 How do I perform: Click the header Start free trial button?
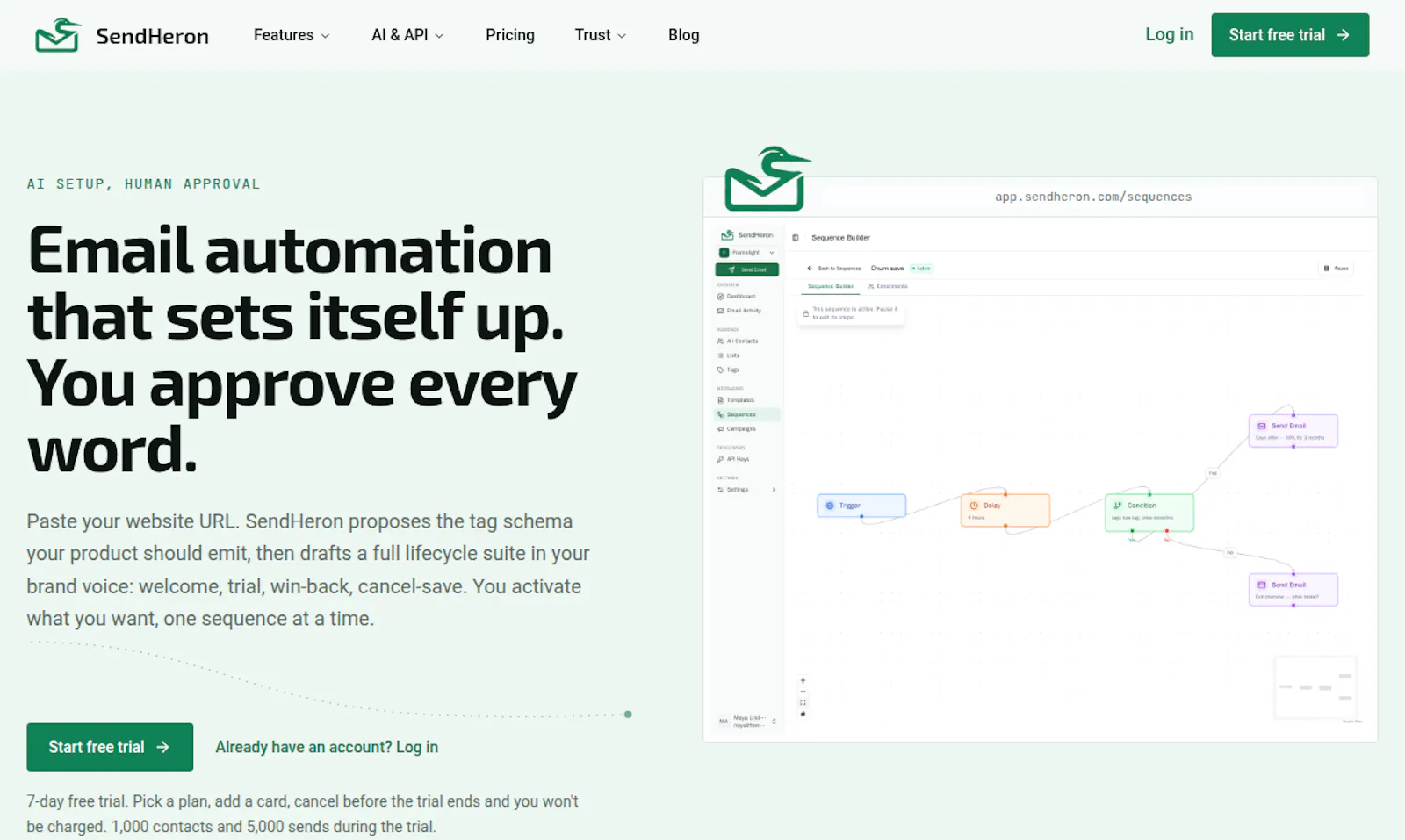(x=1290, y=35)
